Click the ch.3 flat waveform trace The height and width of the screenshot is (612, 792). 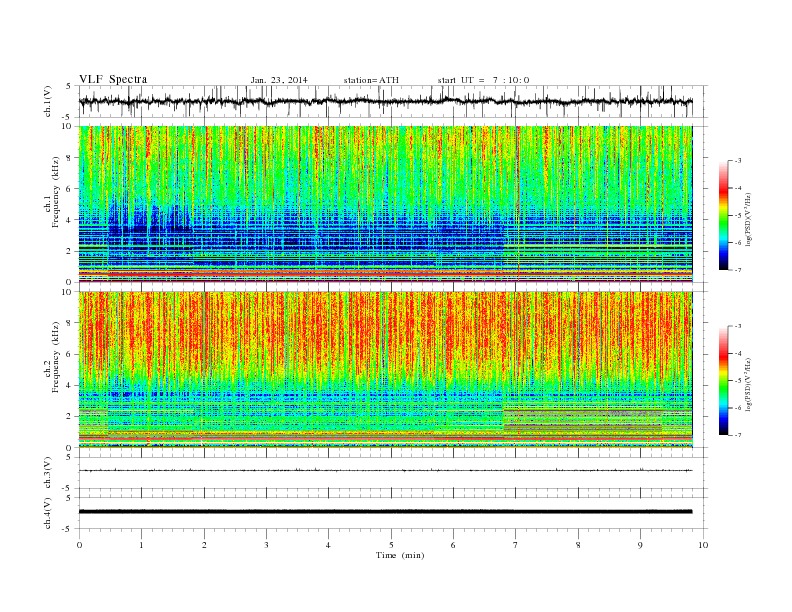click(385, 470)
